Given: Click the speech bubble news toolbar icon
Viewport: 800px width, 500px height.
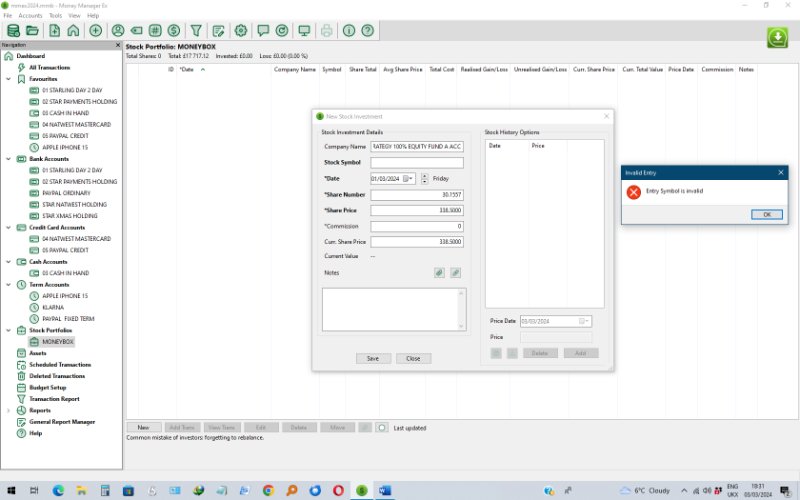Looking at the screenshot, I should 263,31.
